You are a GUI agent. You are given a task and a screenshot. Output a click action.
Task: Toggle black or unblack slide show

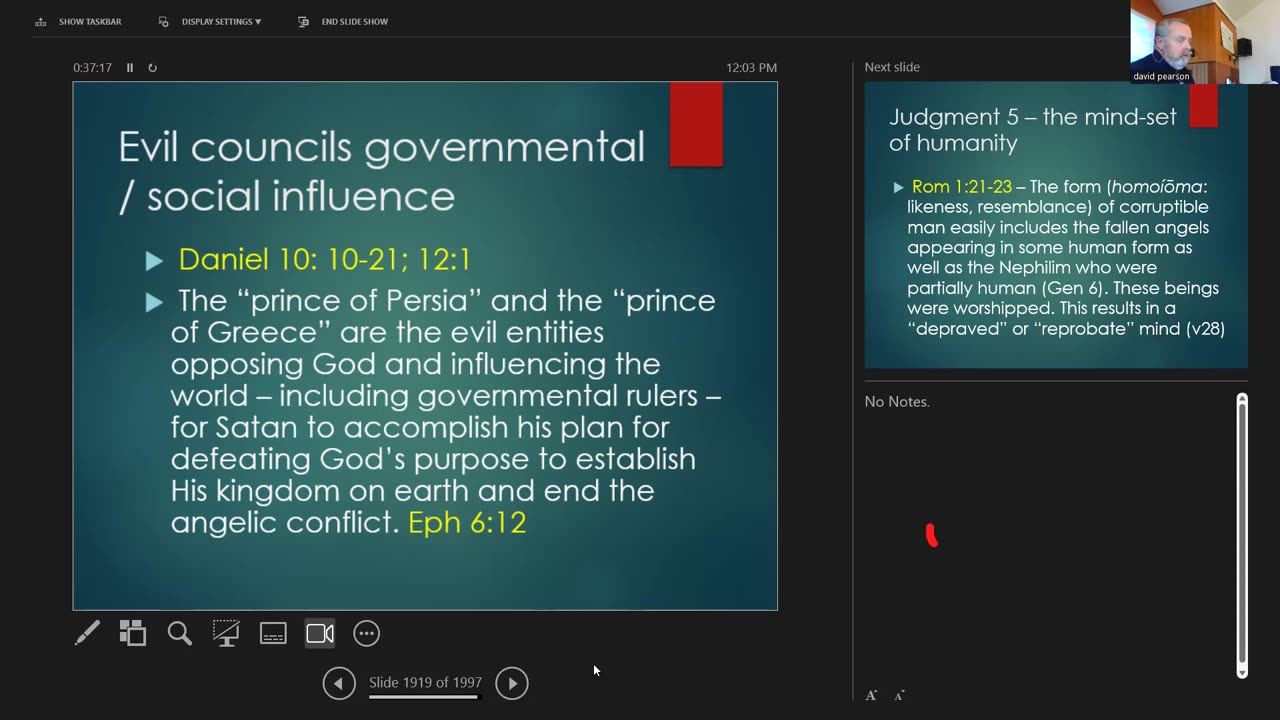(x=226, y=633)
